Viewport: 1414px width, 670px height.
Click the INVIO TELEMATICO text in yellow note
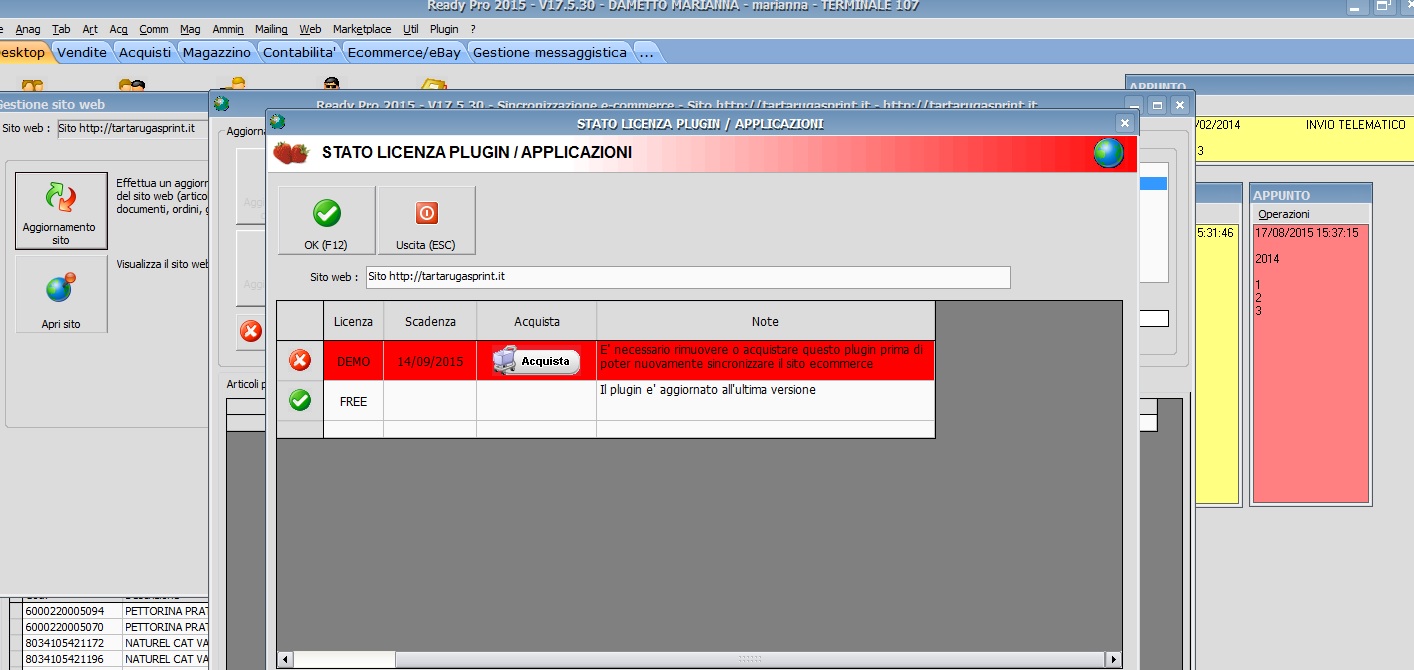[x=1355, y=125]
